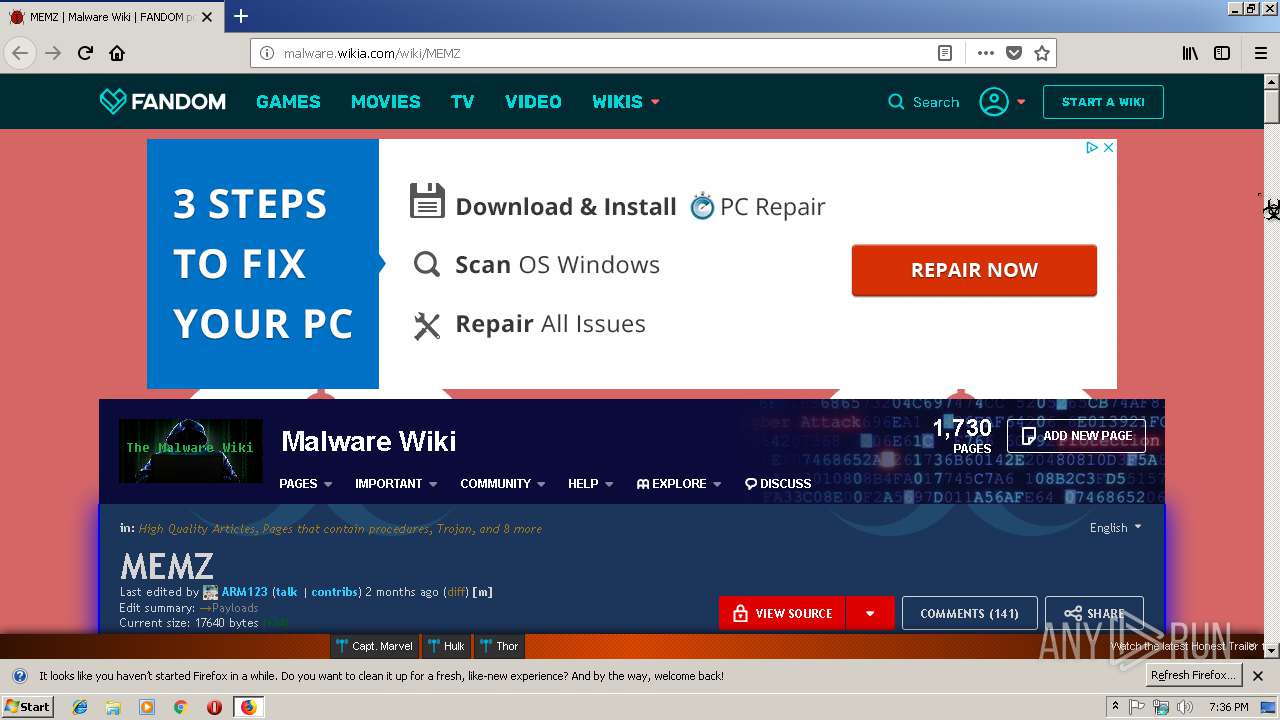Open the GAMES section
The height and width of the screenshot is (720, 1280).
click(x=288, y=101)
